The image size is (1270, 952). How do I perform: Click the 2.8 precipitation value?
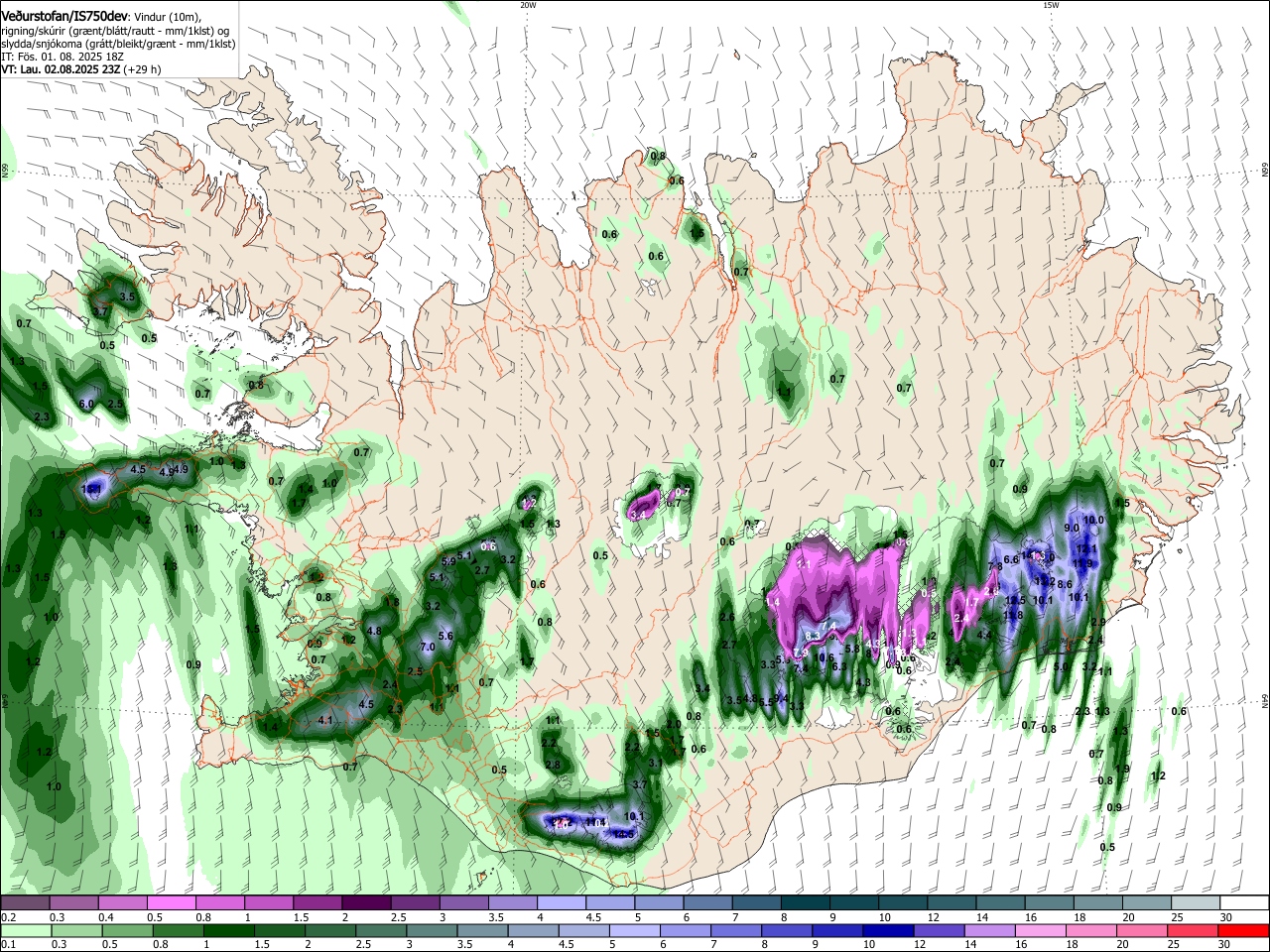coord(553,765)
